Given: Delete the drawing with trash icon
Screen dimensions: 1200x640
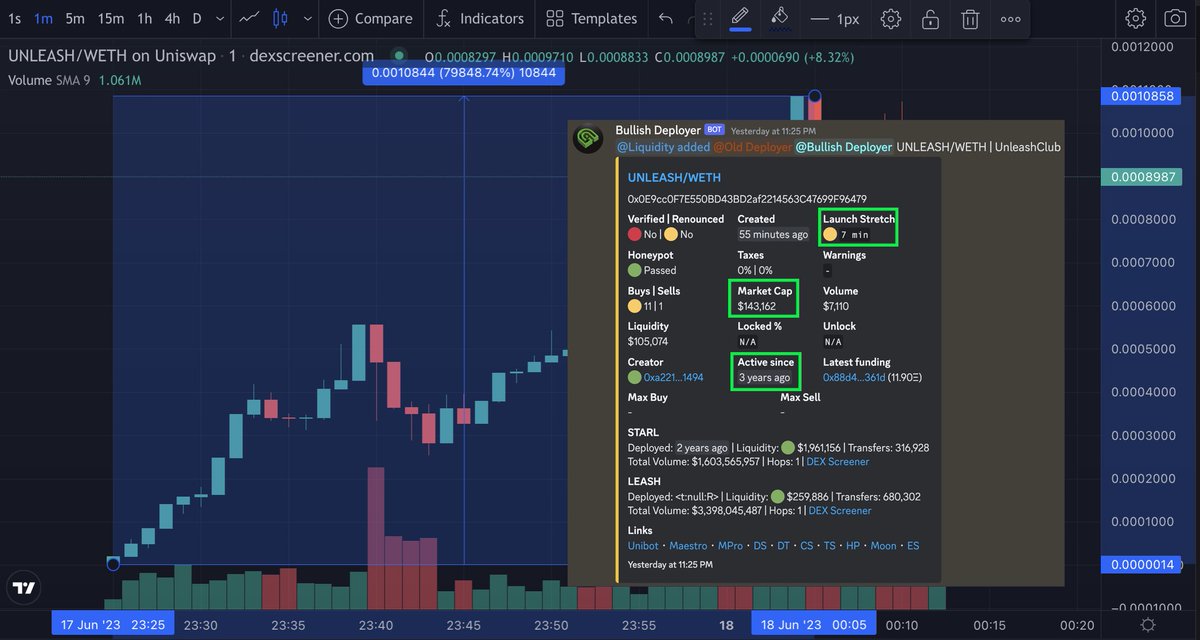Looking at the screenshot, I should pyautogui.click(x=970, y=18).
